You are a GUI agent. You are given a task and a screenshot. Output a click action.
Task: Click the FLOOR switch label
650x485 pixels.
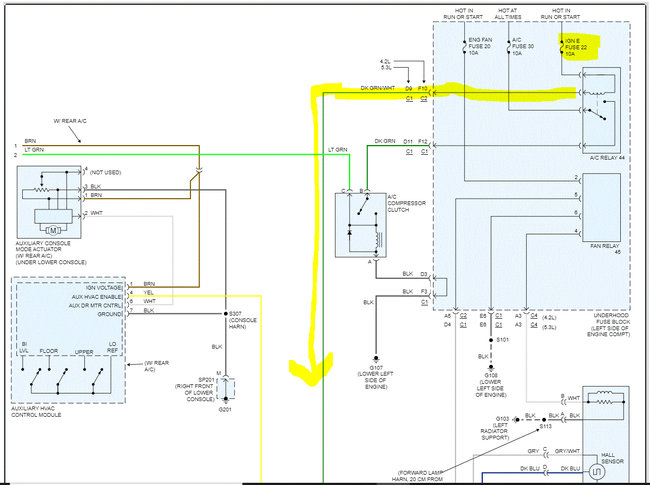[x=49, y=351]
